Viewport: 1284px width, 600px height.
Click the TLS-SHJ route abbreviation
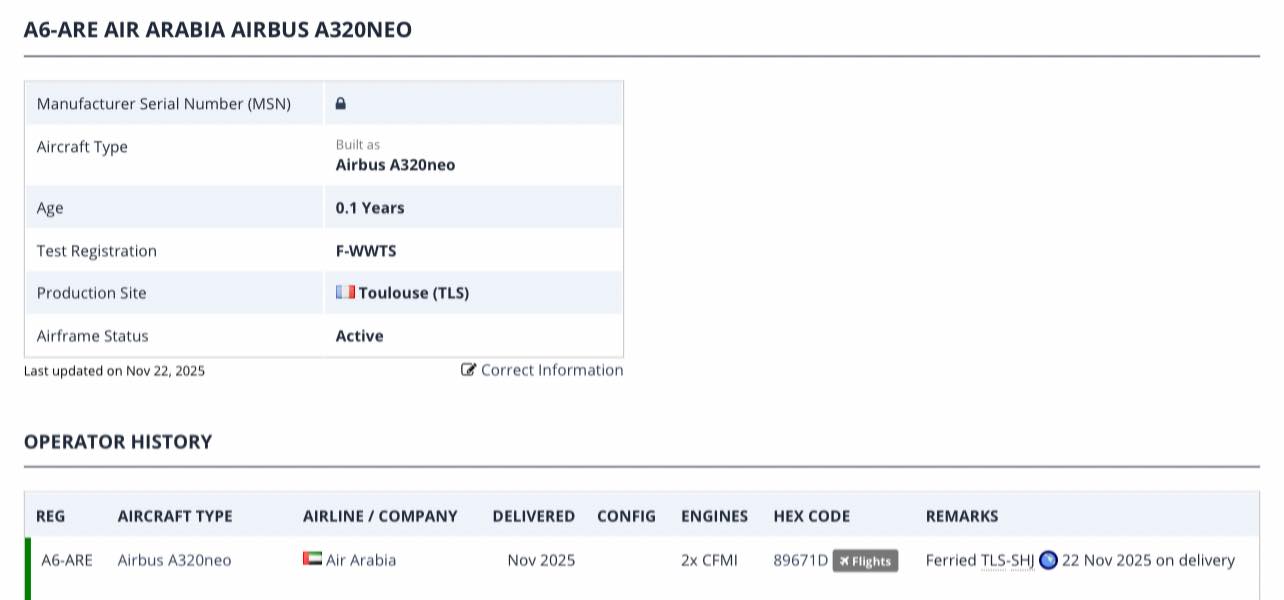coord(1007,560)
